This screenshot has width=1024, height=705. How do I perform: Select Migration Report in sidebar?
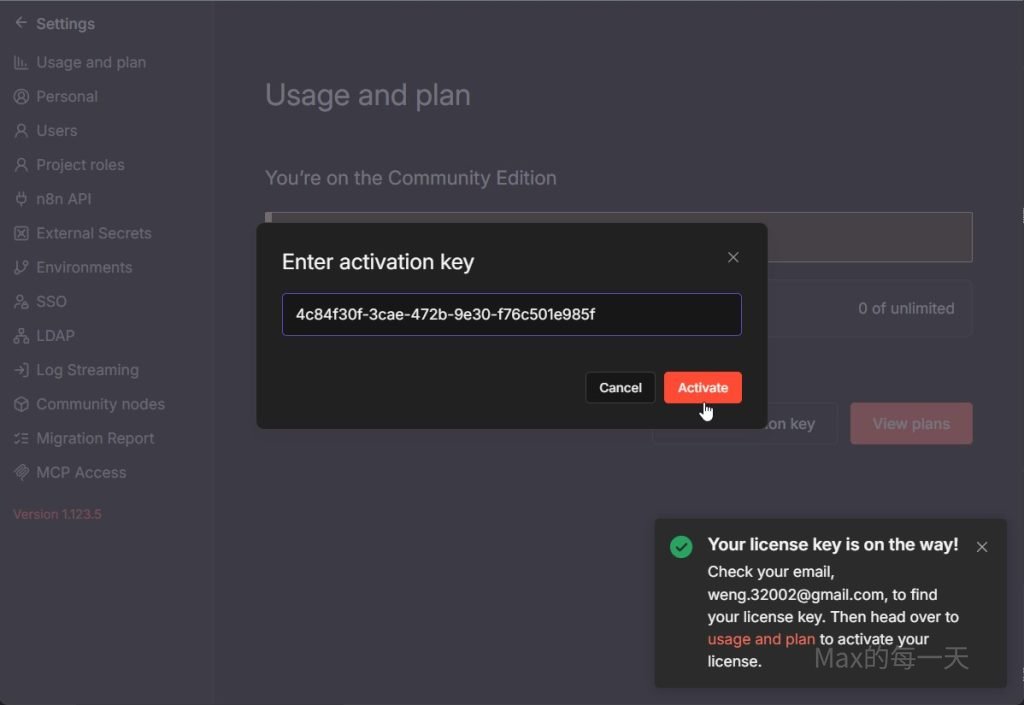[95, 438]
